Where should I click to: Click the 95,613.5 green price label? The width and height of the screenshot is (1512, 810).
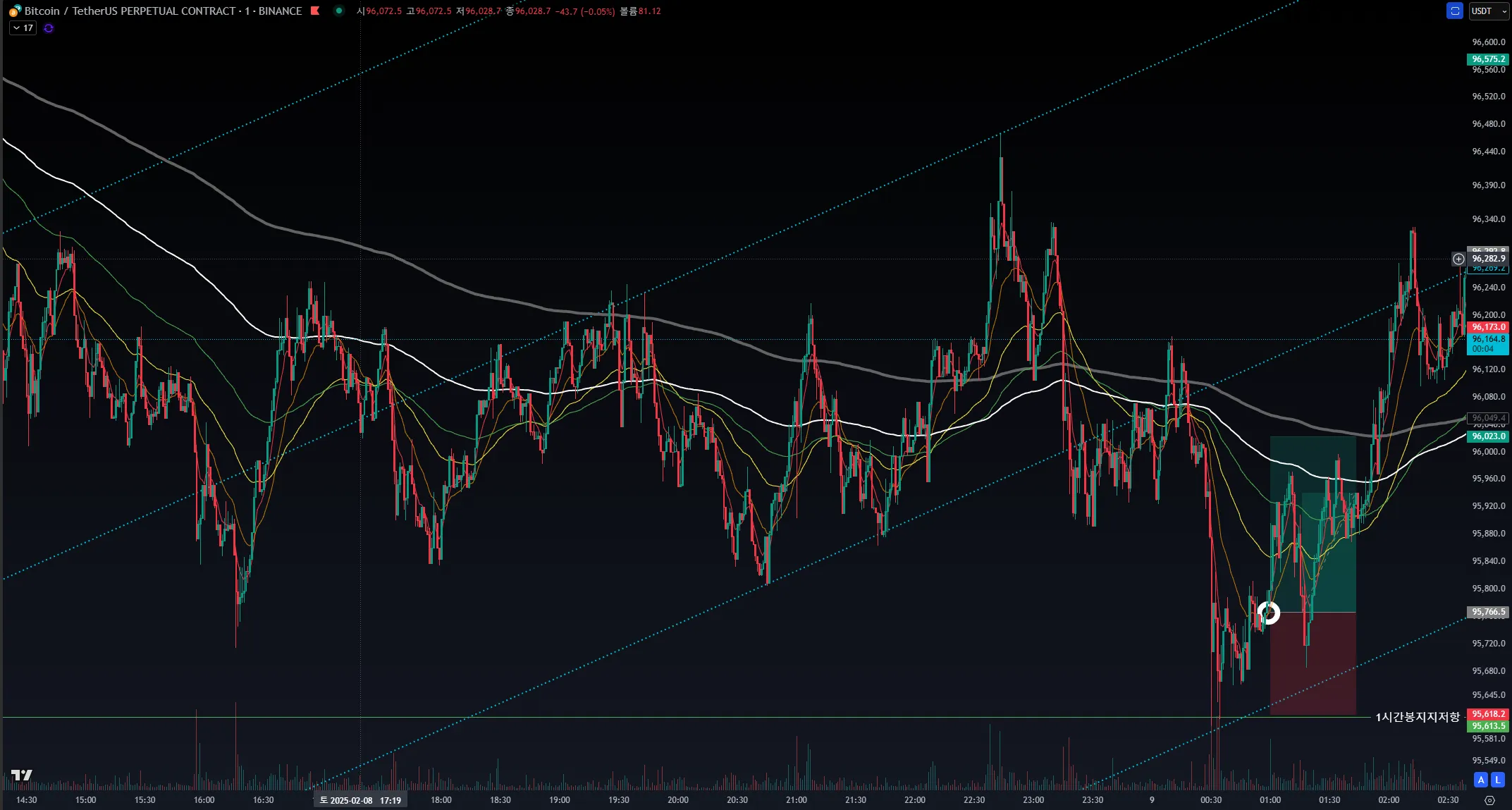[1488, 726]
